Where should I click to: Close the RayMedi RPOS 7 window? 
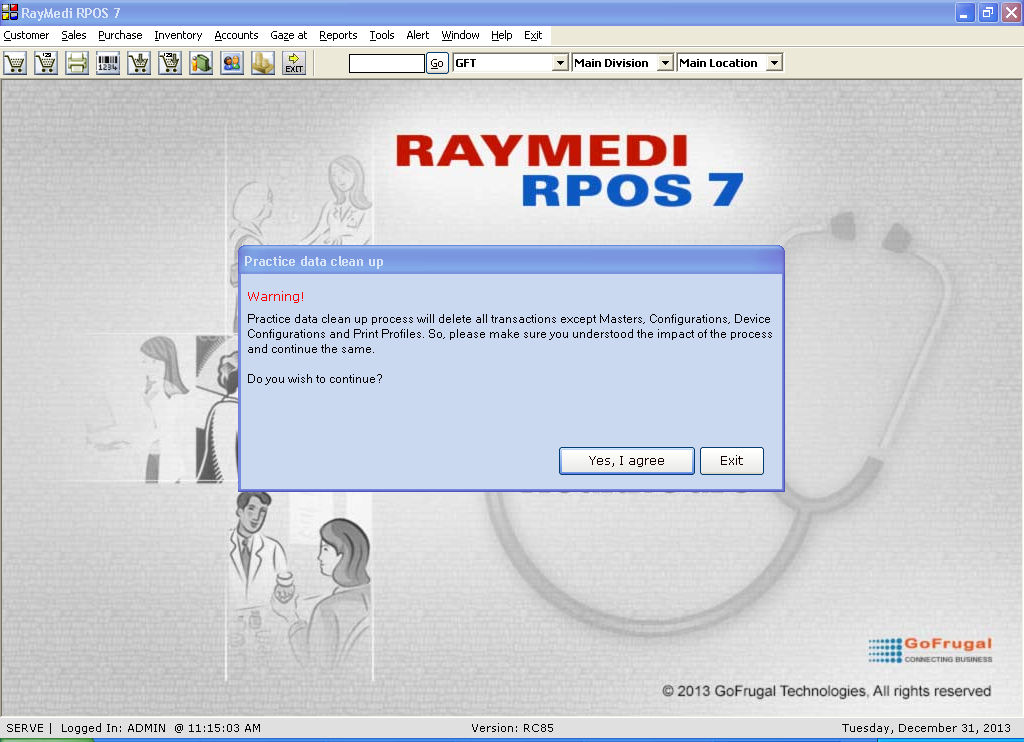pyautogui.click(x=1011, y=12)
